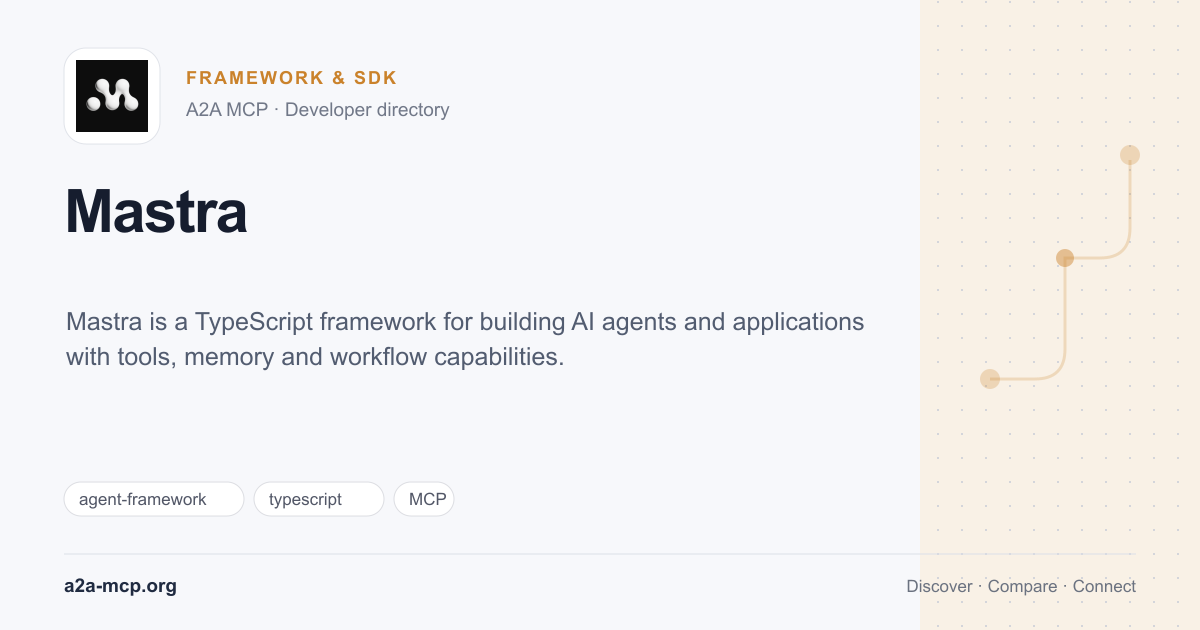Click the "FRAMEWORK & SDK" category label
Screen dimensions: 1200x630
click(292, 78)
